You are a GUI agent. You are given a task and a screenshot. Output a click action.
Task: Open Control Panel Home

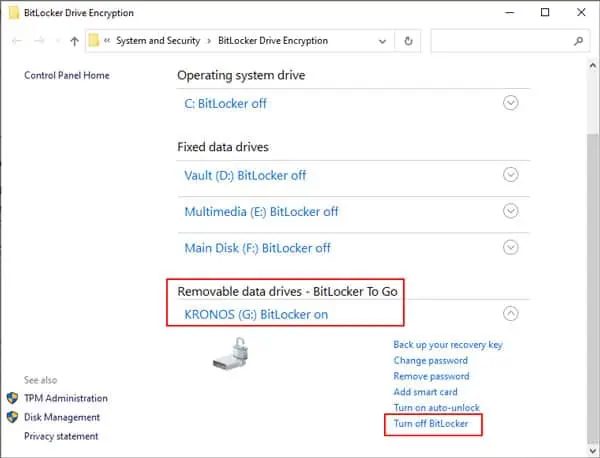pyautogui.click(x=67, y=75)
